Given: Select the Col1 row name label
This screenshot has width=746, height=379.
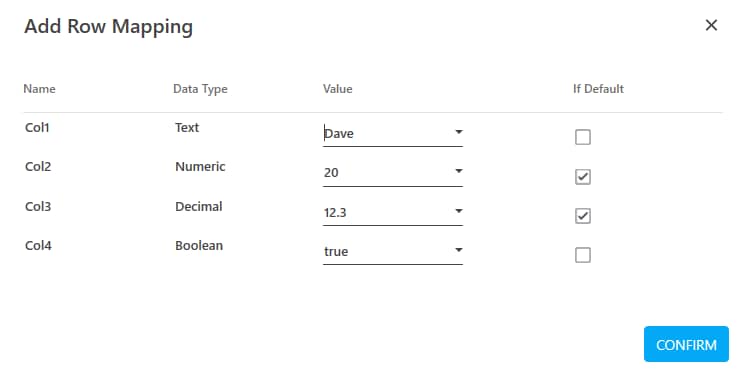Looking at the screenshot, I should click(x=37, y=127).
